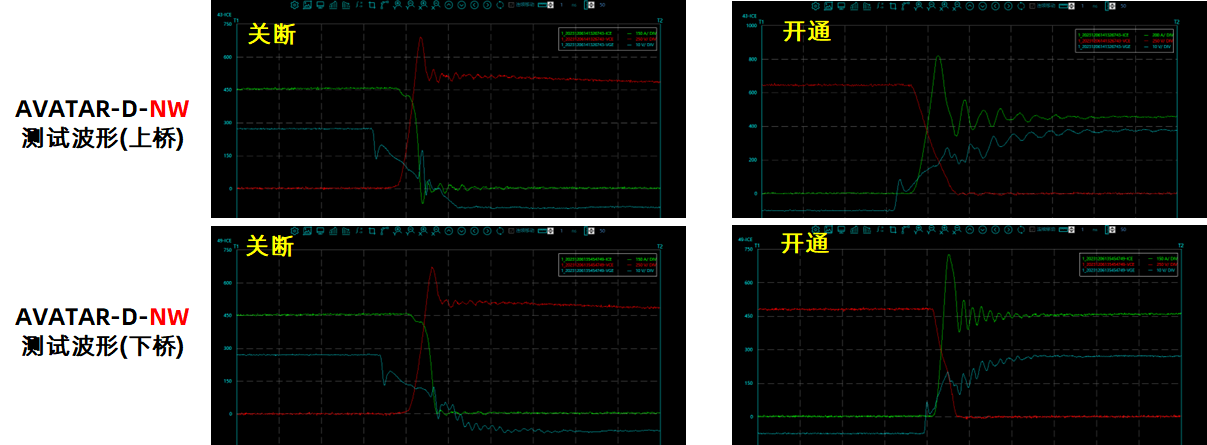Click T2 cursor marker in lower-bridge turn-on panel
Viewport: 1207px width, 445px height.
pyautogui.click(x=1180, y=245)
